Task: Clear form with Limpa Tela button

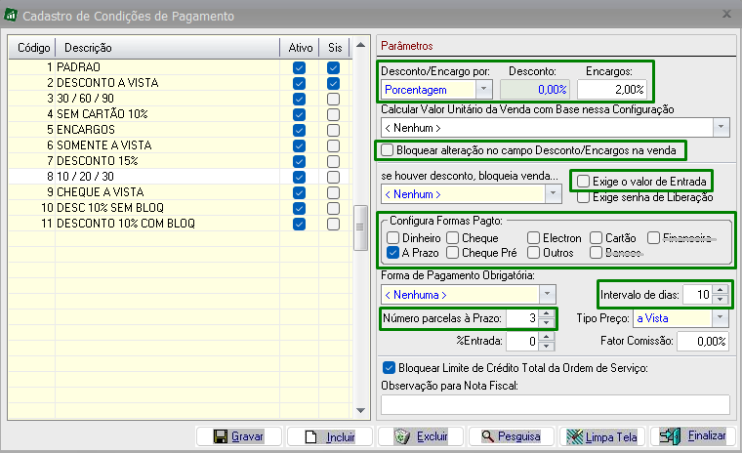Action: pos(602,436)
